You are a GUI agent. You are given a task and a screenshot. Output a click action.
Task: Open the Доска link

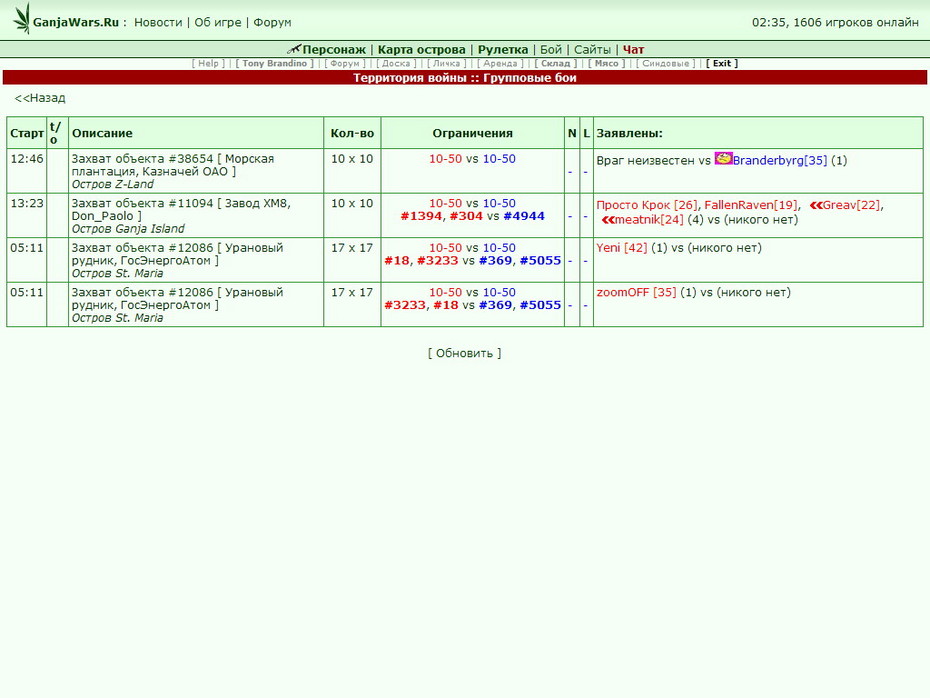coord(396,63)
